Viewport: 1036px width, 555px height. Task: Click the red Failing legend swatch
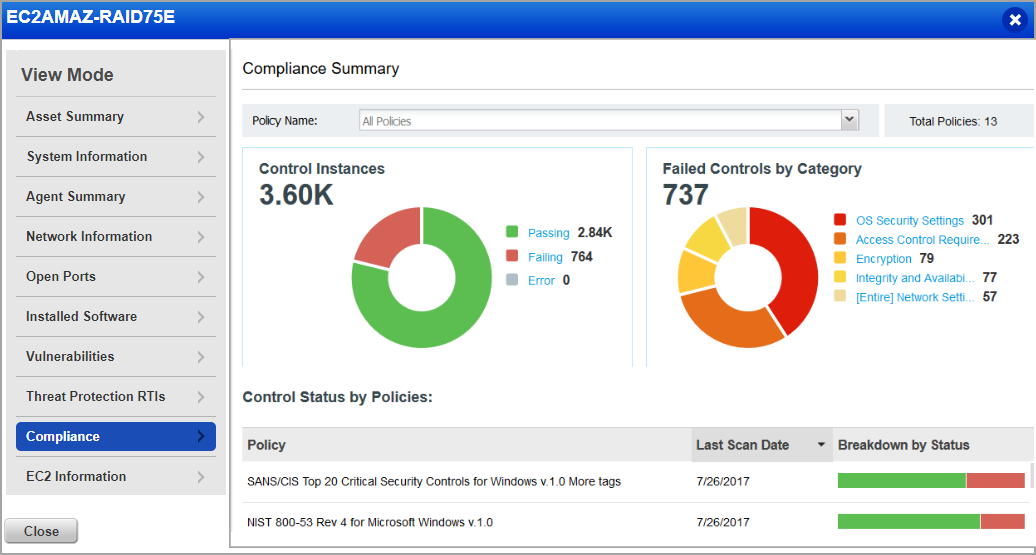tap(512, 256)
